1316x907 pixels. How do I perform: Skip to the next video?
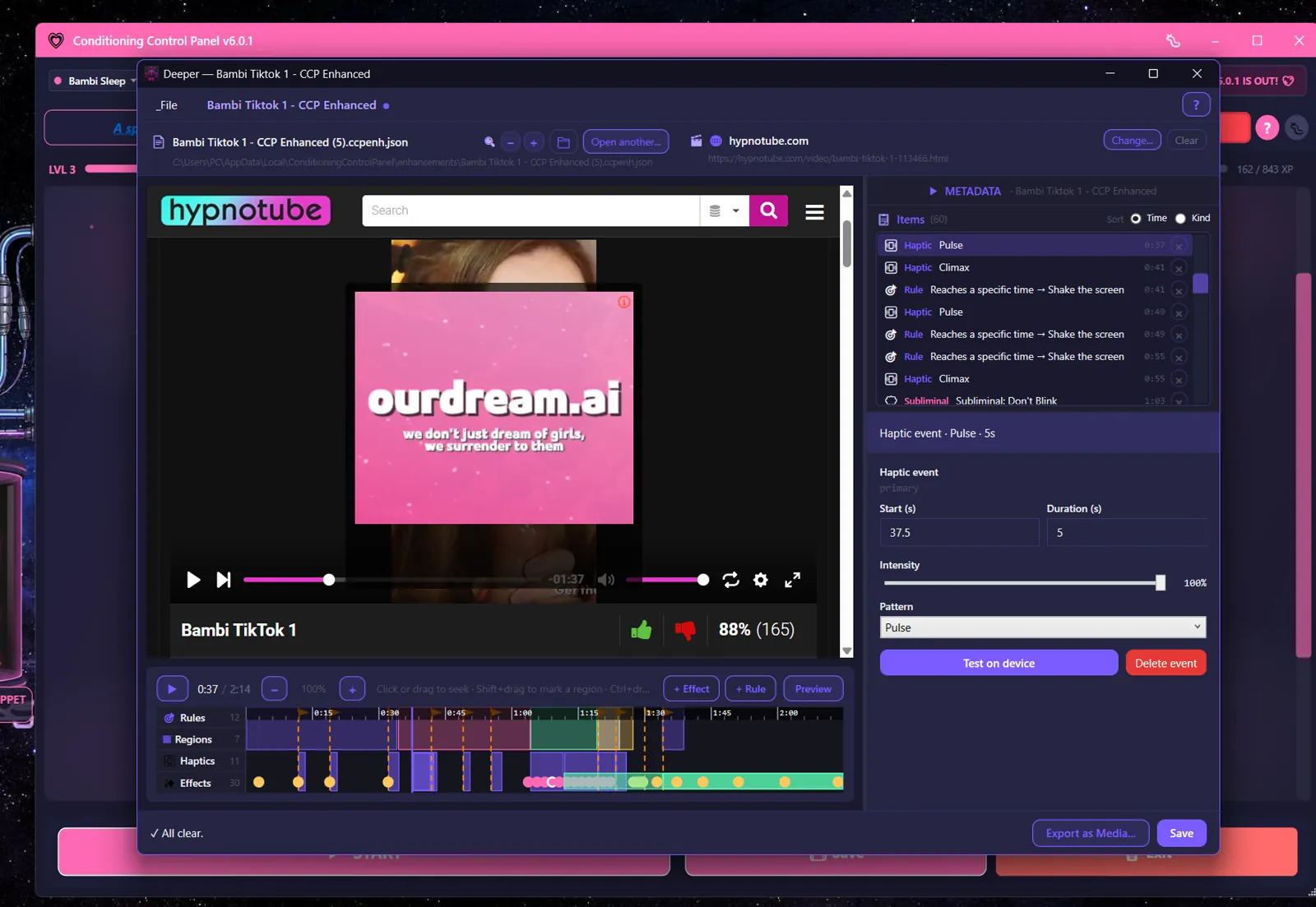pyautogui.click(x=223, y=580)
